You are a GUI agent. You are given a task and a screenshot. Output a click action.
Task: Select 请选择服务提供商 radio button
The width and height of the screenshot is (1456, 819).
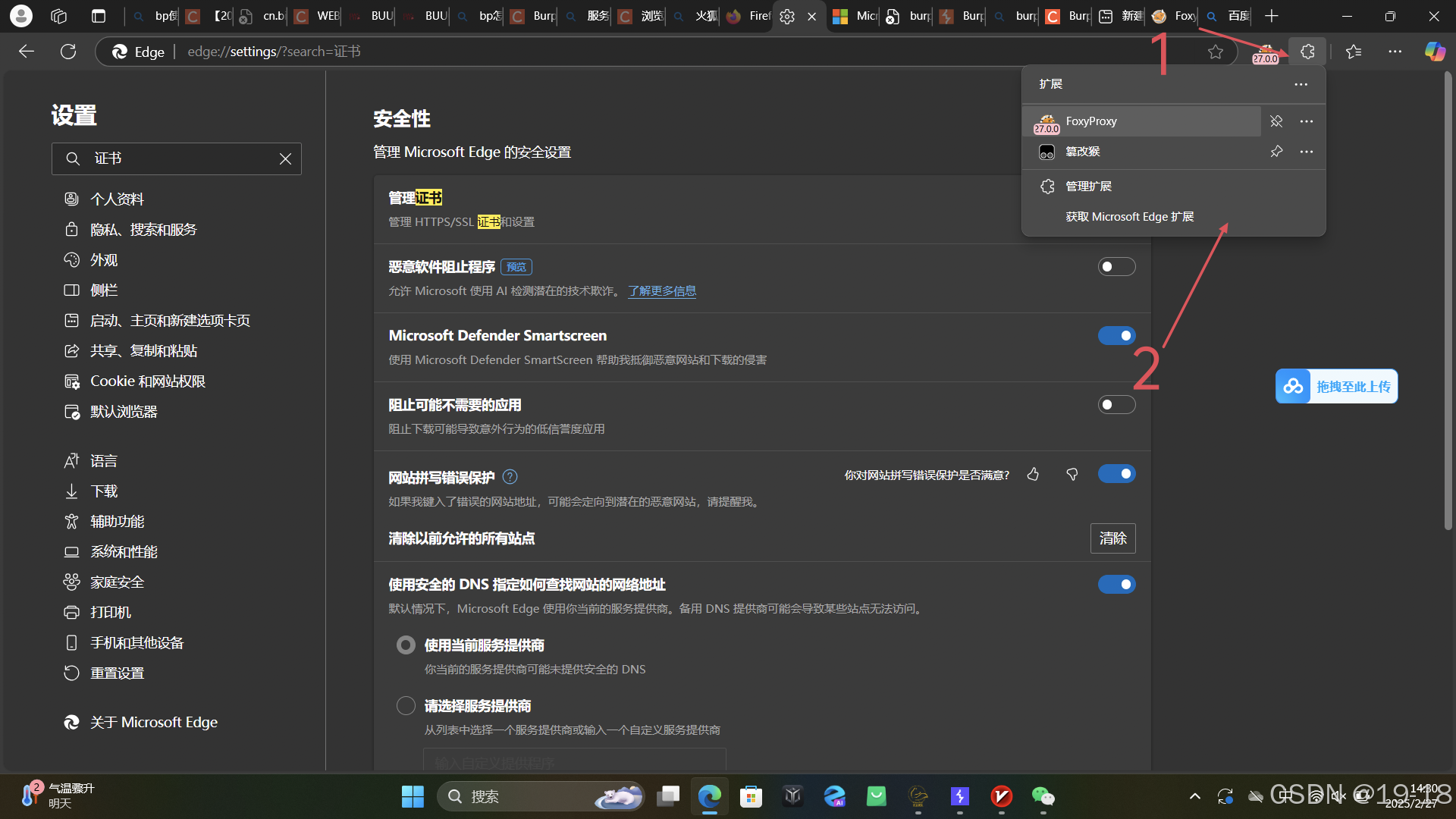tap(406, 706)
